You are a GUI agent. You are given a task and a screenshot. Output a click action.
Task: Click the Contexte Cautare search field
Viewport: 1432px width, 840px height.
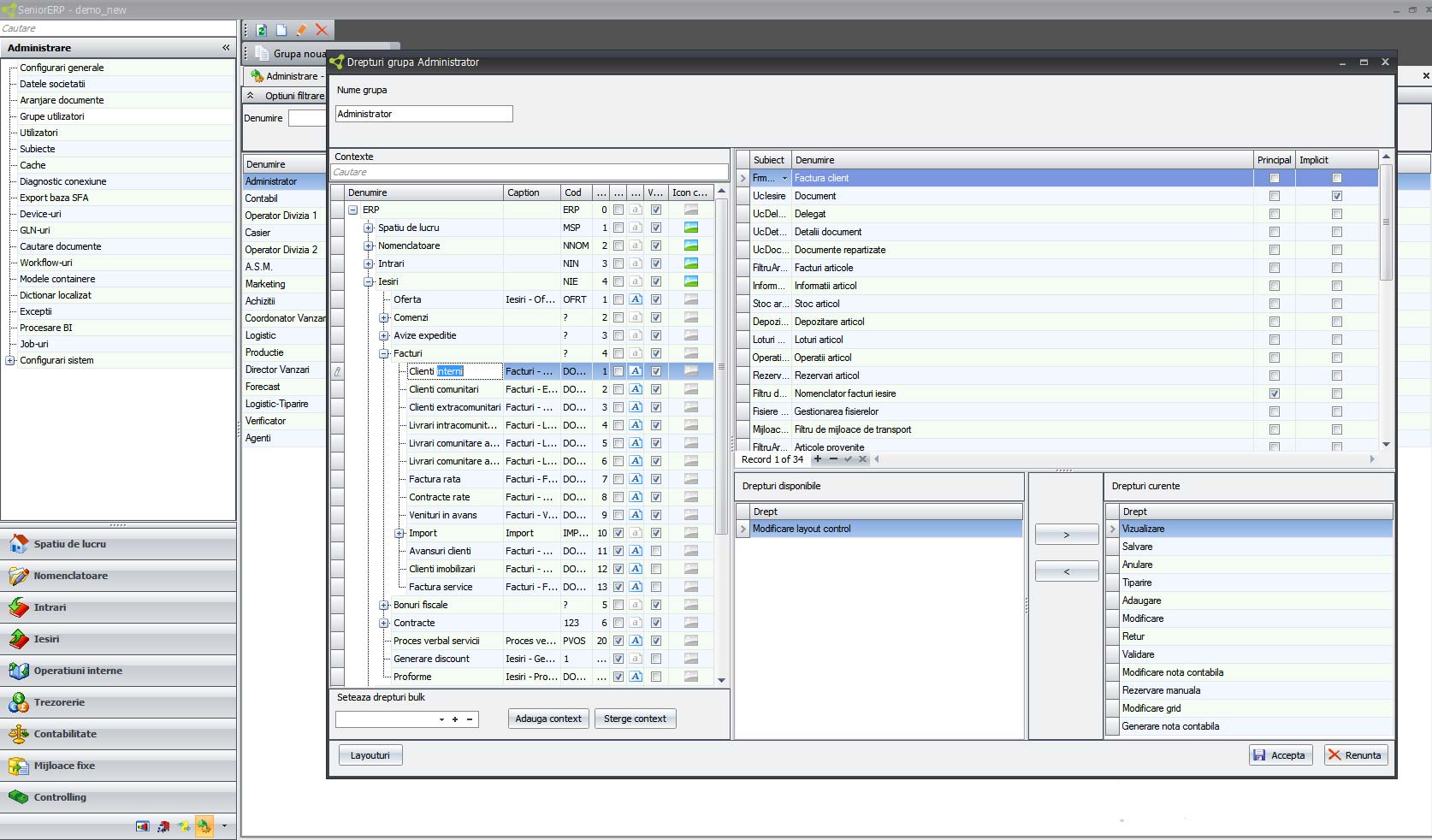click(x=530, y=172)
